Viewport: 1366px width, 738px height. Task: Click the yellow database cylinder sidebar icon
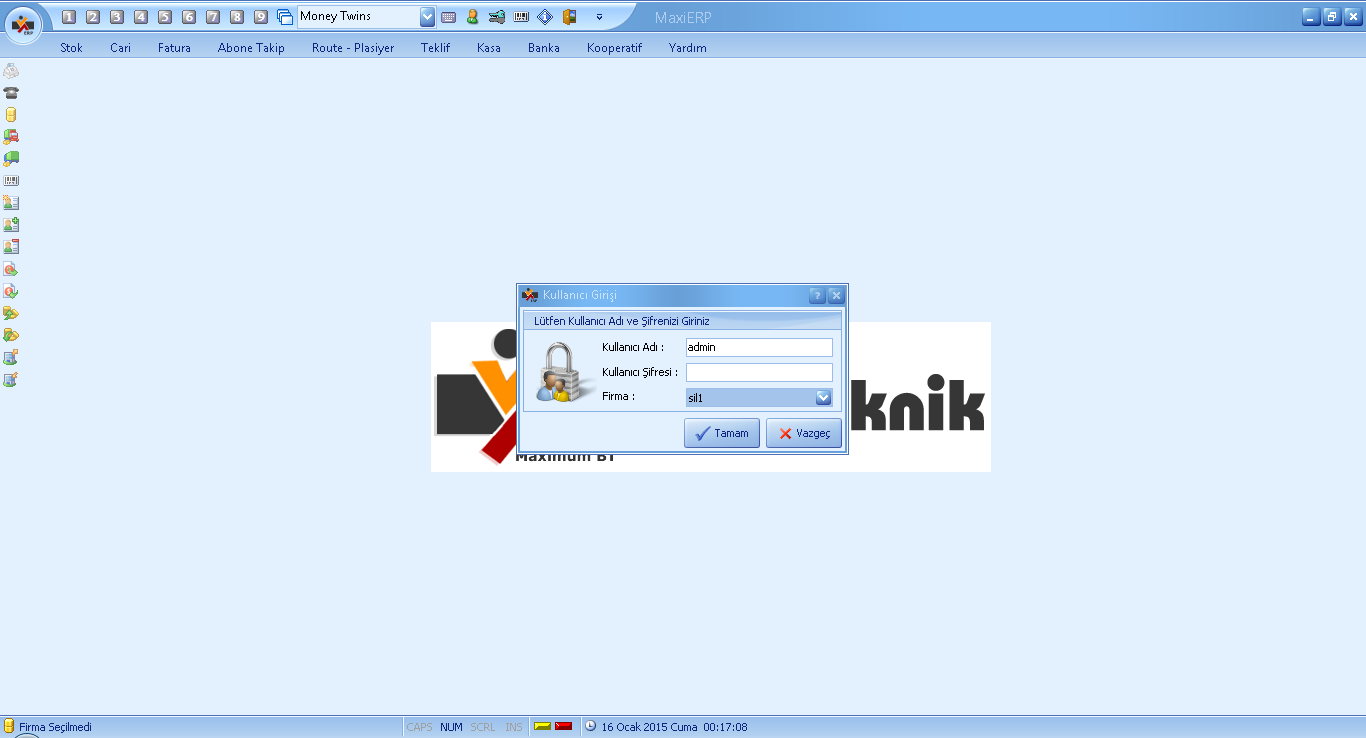pos(11,114)
